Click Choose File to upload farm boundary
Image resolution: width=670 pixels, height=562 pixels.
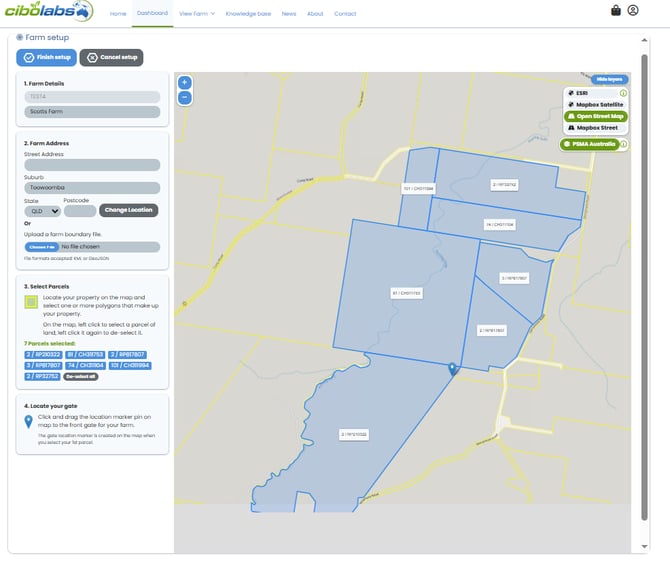pos(41,247)
